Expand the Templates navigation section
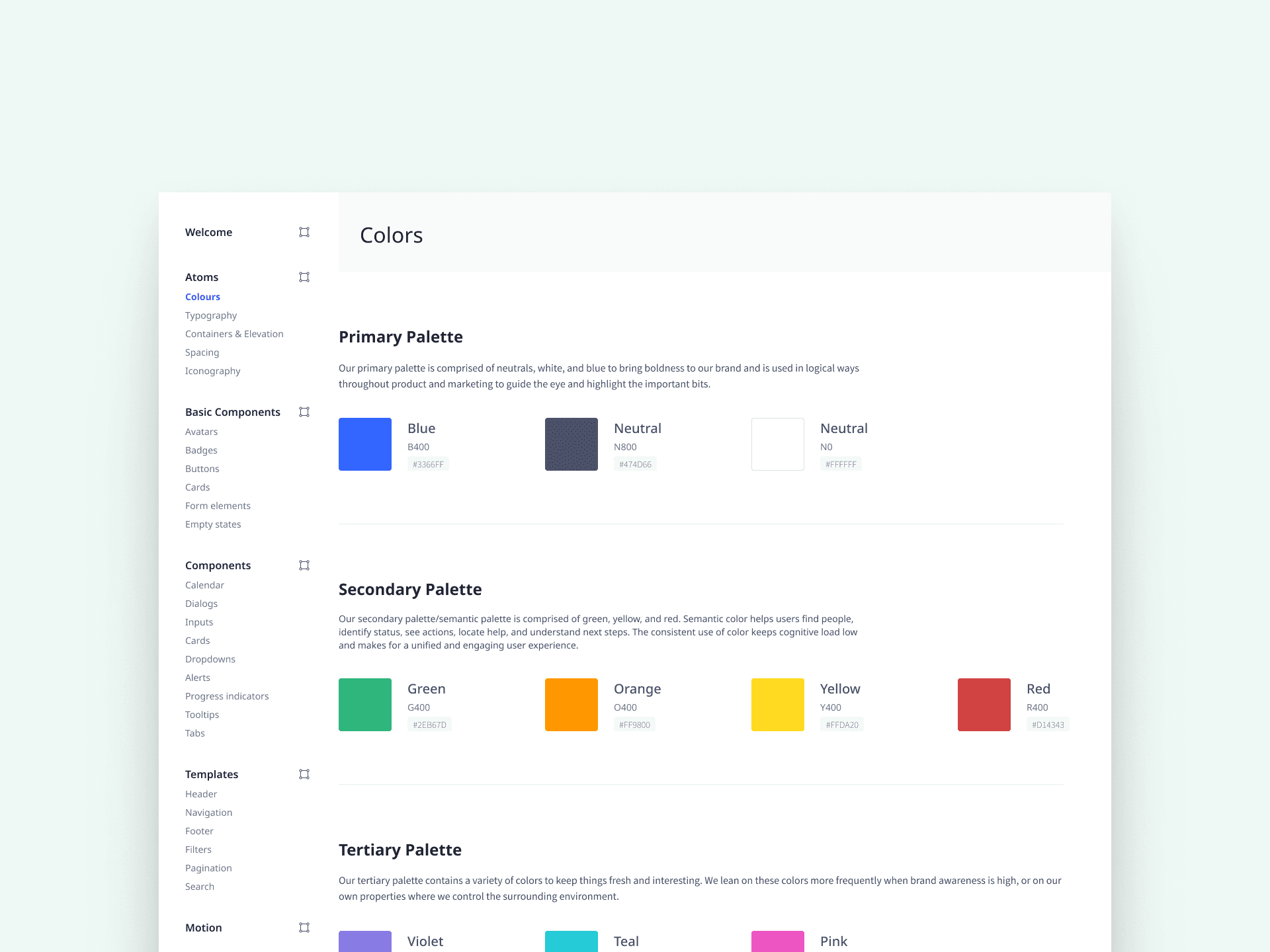The image size is (1270, 952). pyautogui.click(x=212, y=774)
